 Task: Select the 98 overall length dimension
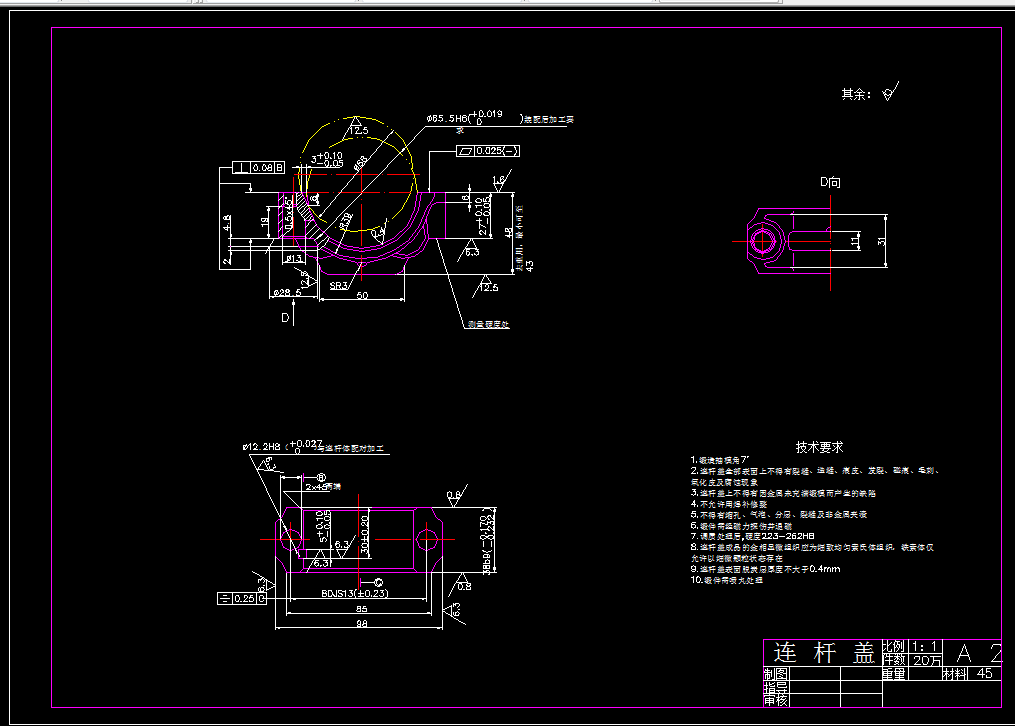coord(361,623)
